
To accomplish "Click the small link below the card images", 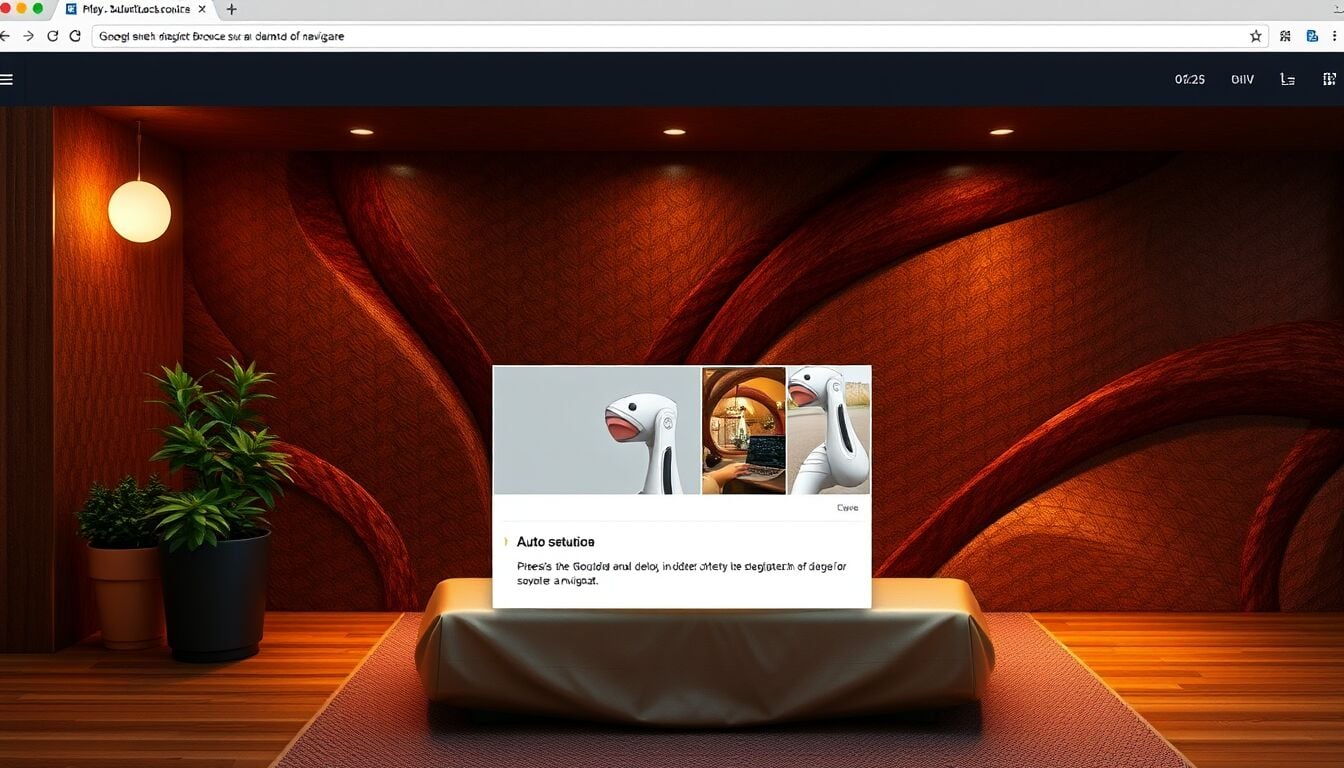I will 847,508.
